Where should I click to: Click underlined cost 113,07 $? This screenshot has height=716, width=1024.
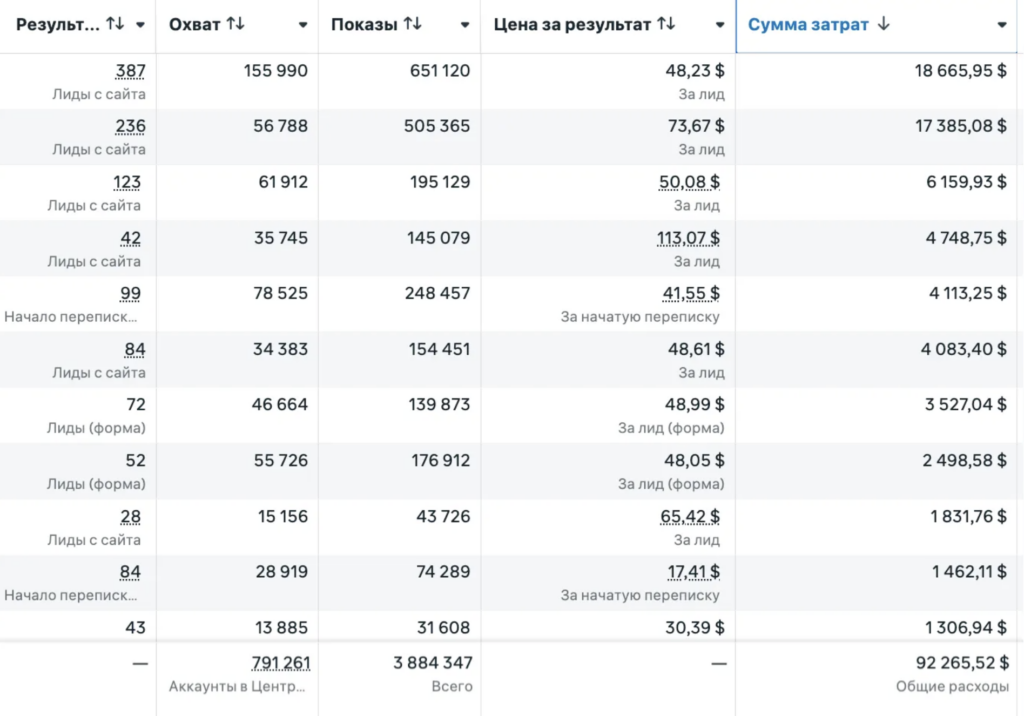[688, 238]
